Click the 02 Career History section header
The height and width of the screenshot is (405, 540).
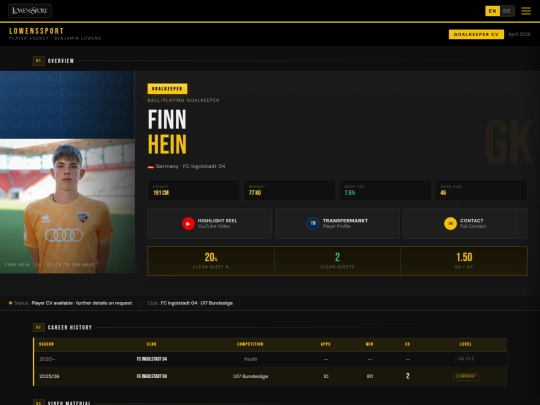[x=62, y=328]
